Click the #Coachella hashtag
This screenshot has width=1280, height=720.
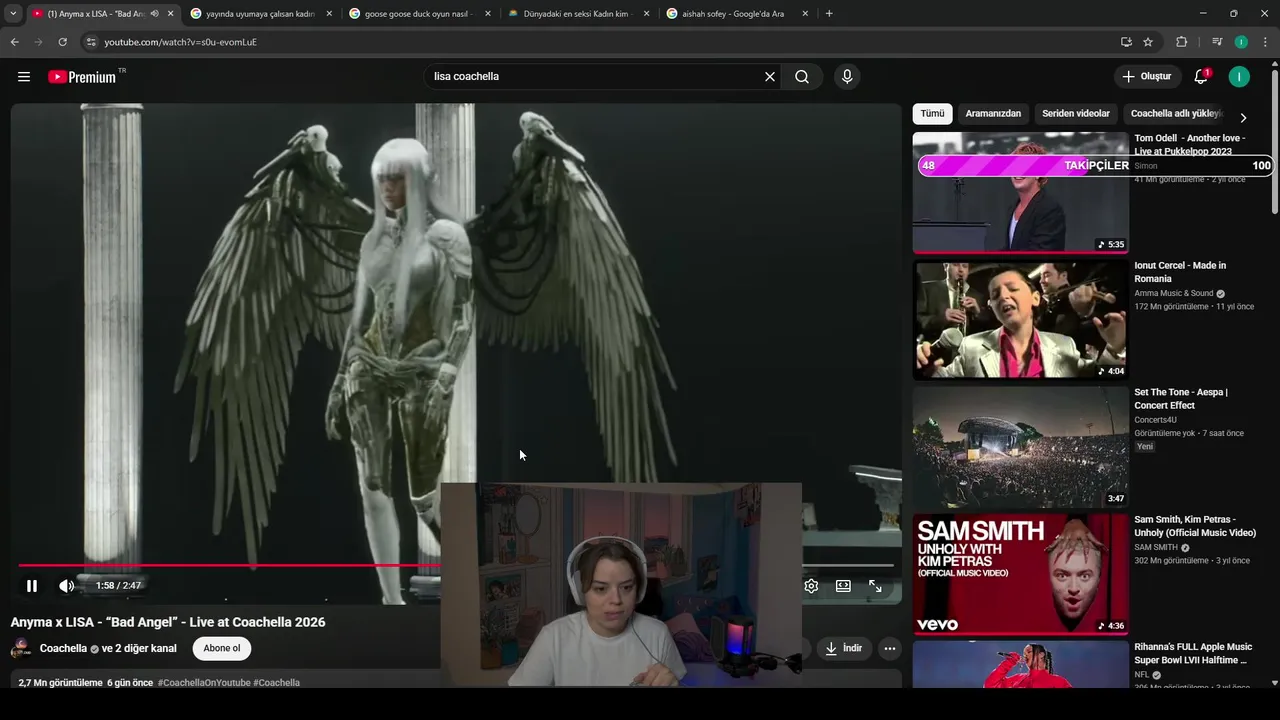tap(277, 683)
